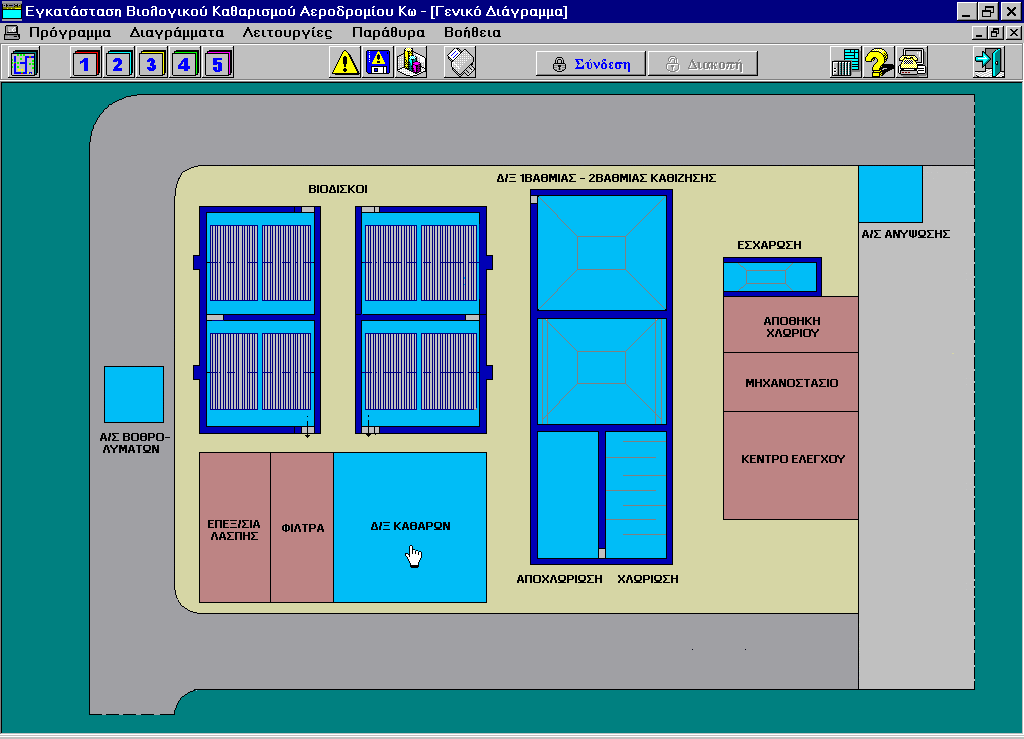The height and width of the screenshot is (739, 1024).
Task: Open the Παράθυρα menu
Action: pyautogui.click(x=388, y=32)
